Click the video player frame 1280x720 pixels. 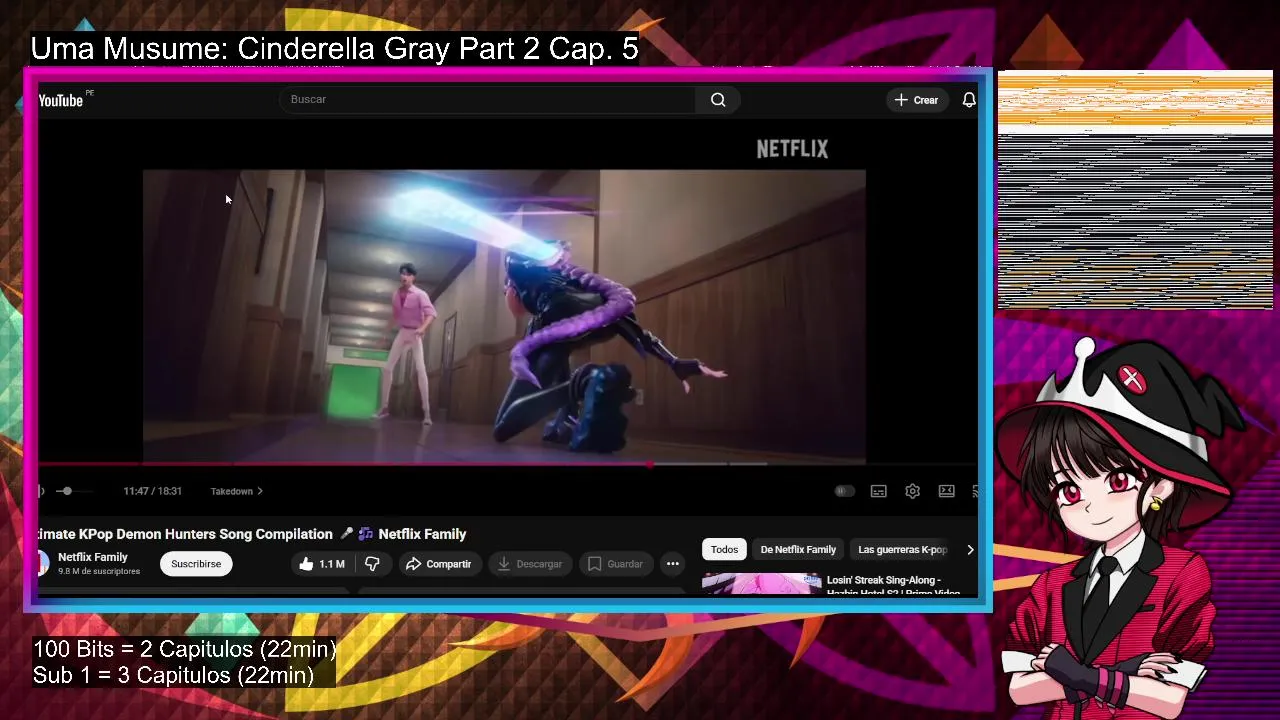click(504, 316)
